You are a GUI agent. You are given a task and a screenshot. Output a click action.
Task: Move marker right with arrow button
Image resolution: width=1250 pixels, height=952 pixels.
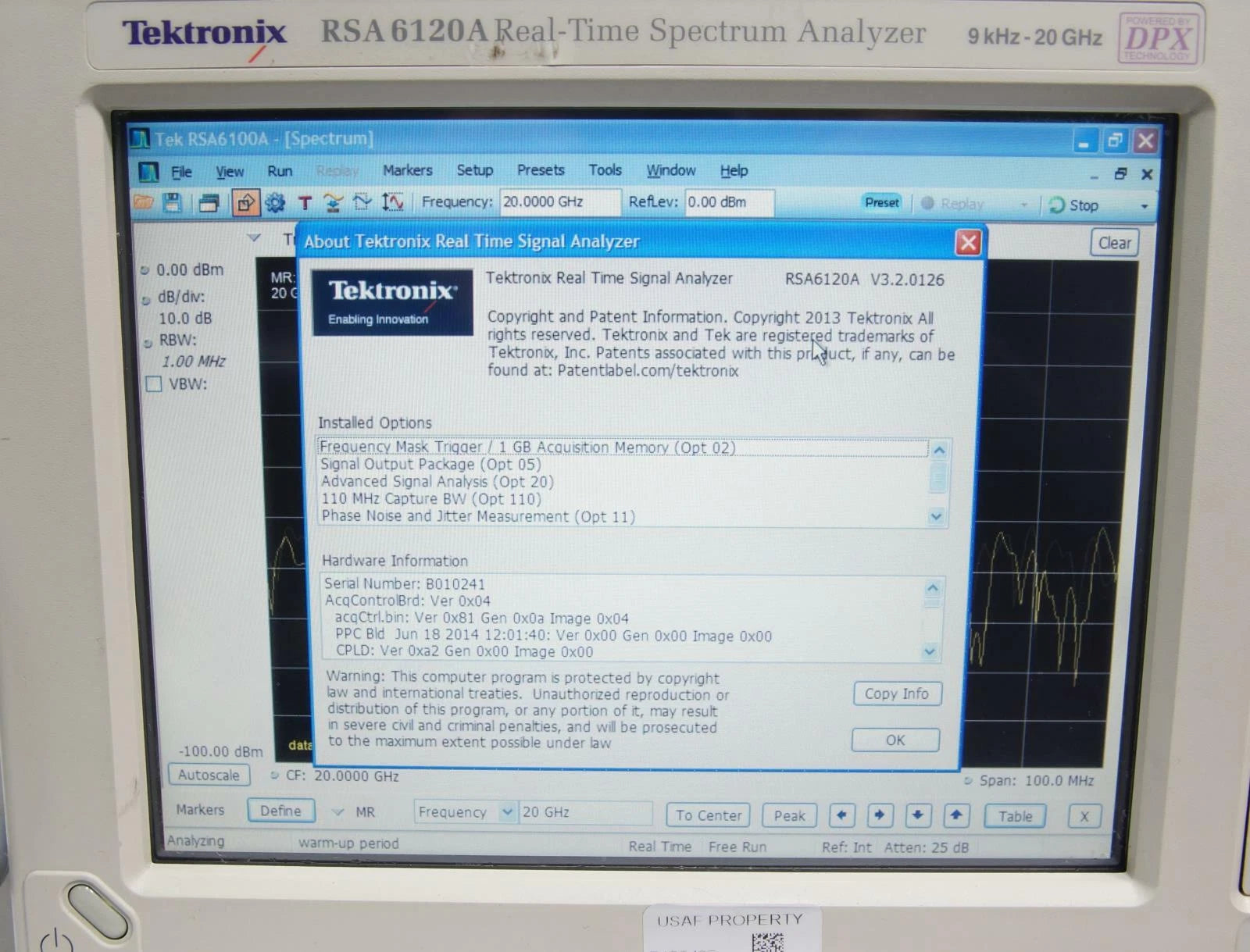coord(880,815)
